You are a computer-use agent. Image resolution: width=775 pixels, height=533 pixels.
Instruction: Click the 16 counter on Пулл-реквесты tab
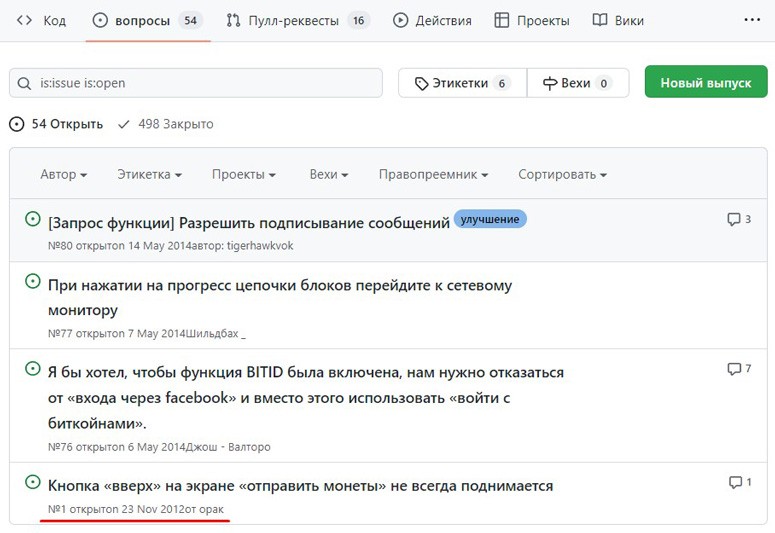click(x=358, y=20)
